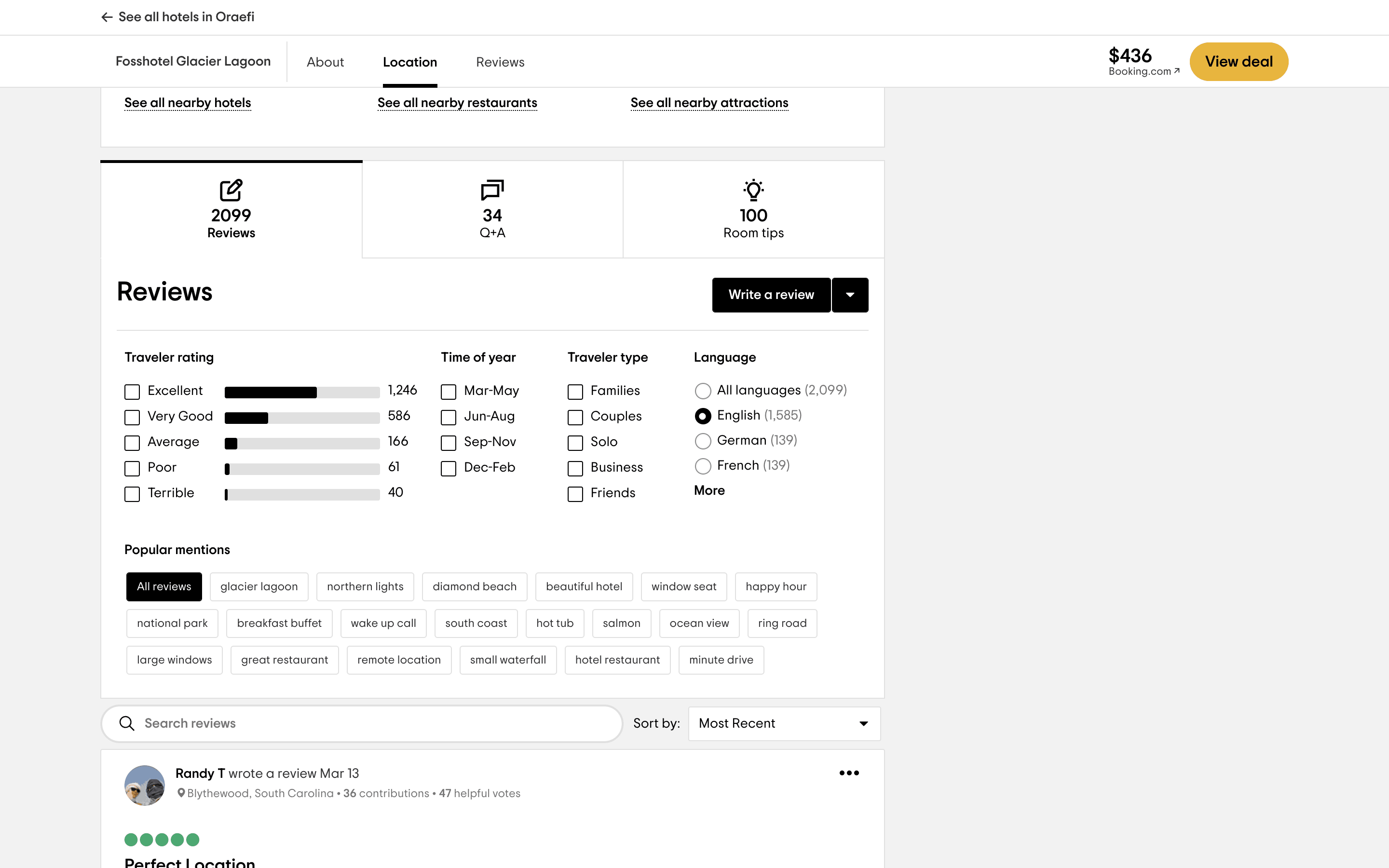Click the Excellent rating bar
The width and height of the screenshot is (1389, 868).
(302, 392)
